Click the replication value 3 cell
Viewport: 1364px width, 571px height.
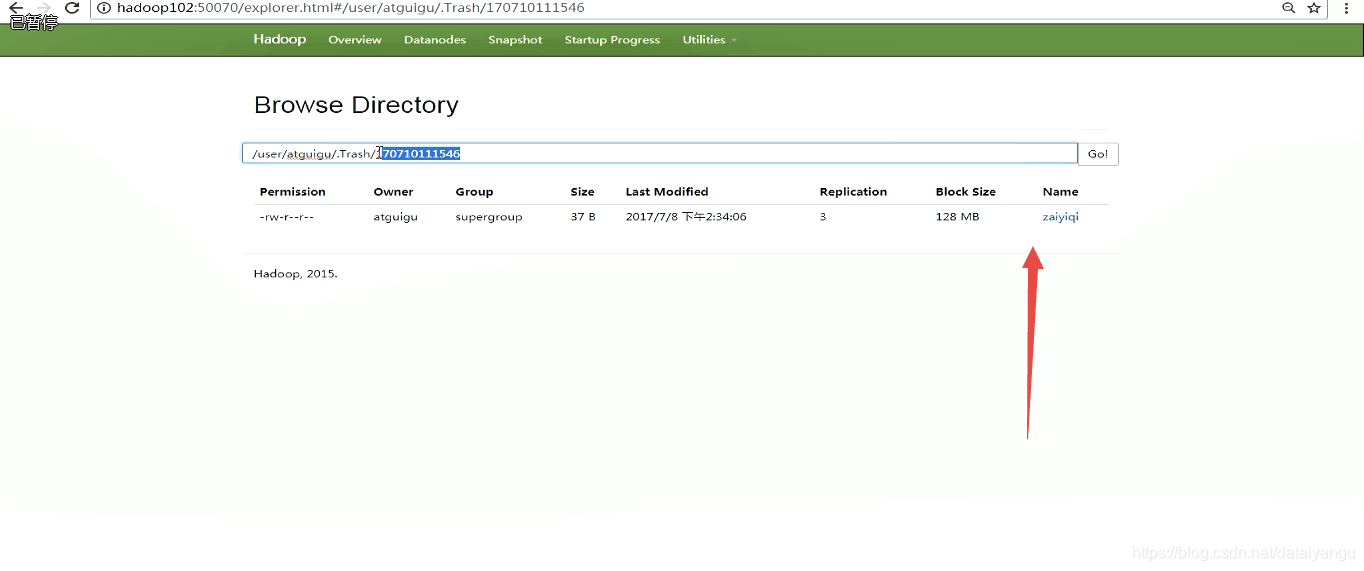823,217
